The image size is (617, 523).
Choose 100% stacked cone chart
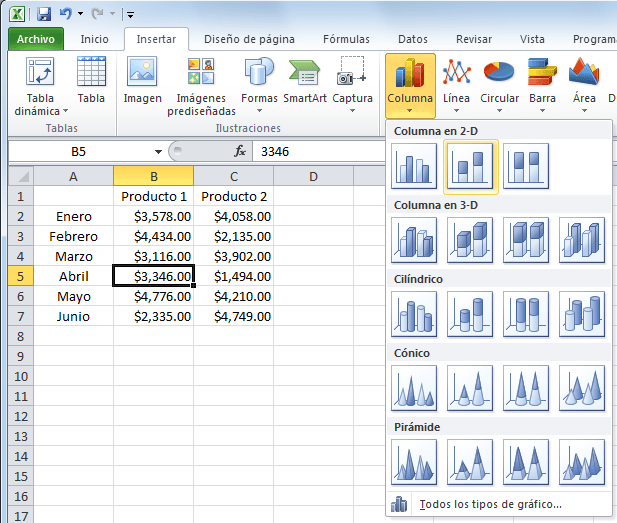[x=526, y=388]
